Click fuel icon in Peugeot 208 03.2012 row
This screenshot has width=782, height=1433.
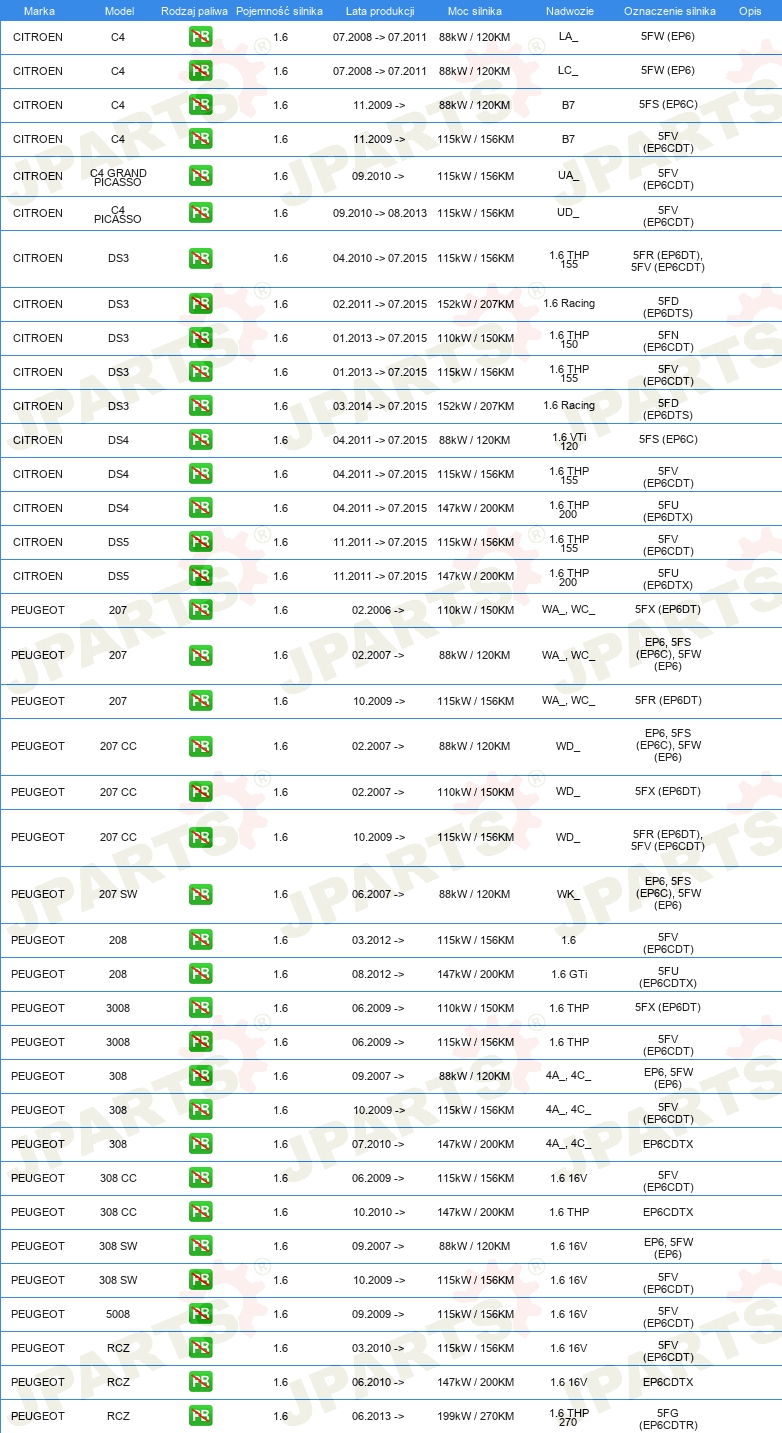(x=201, y=940)
